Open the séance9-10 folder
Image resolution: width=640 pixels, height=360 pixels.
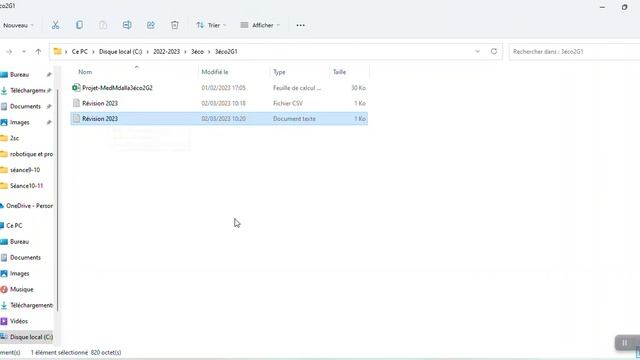(25, 170)
